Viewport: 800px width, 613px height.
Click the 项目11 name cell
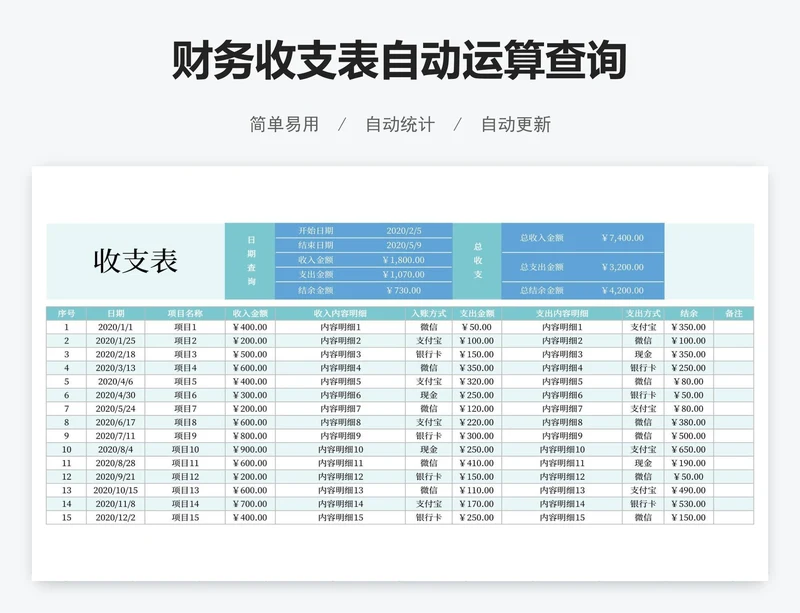tap(185, 463)
